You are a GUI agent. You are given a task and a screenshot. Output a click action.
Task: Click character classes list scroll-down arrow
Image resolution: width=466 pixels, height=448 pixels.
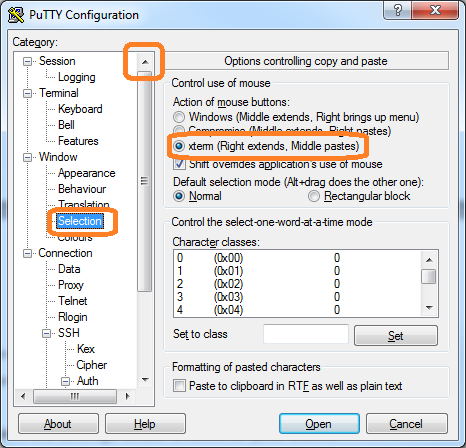(x=429, y=307)
